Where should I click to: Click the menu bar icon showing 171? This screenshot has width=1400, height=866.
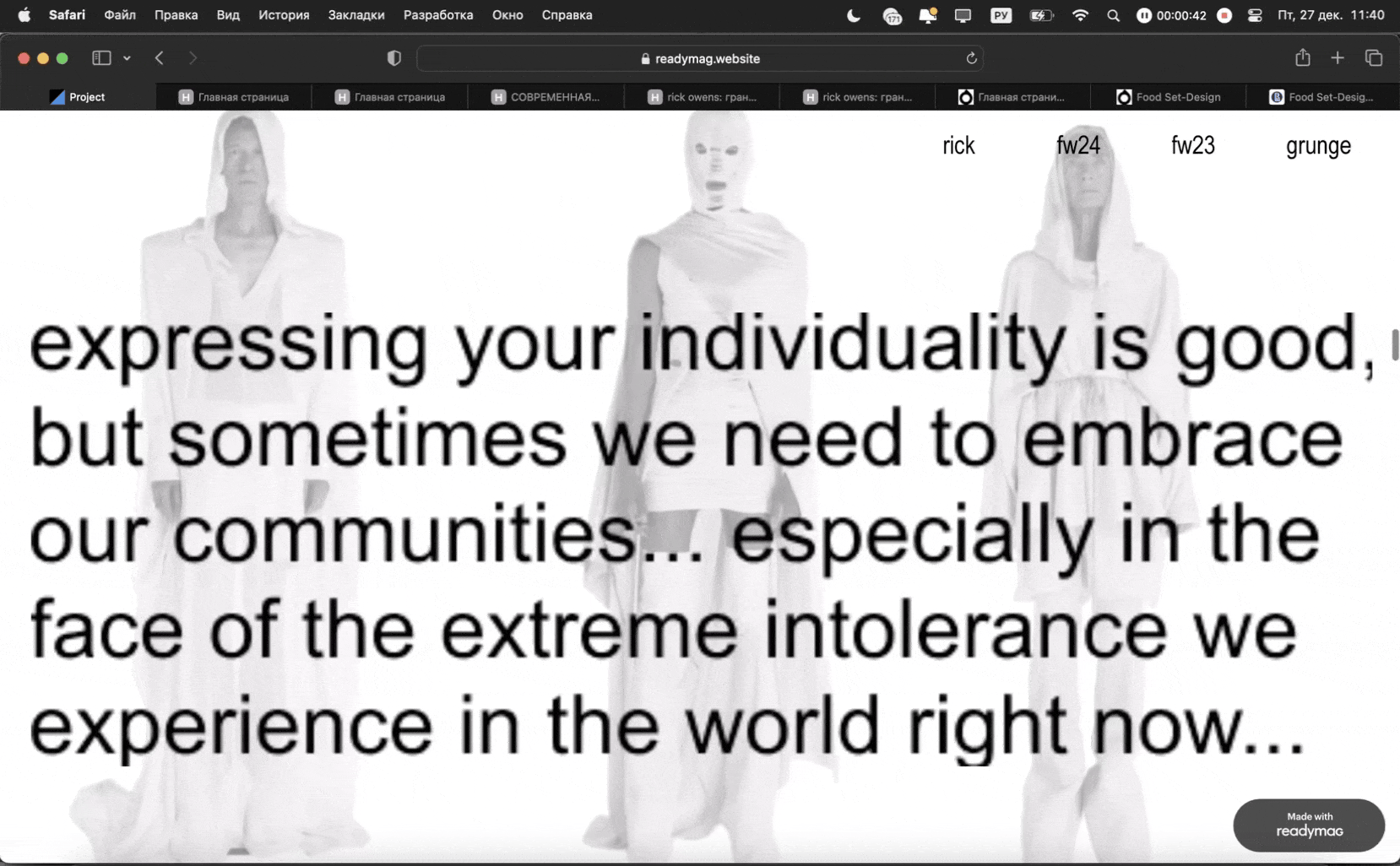[892, 15]
